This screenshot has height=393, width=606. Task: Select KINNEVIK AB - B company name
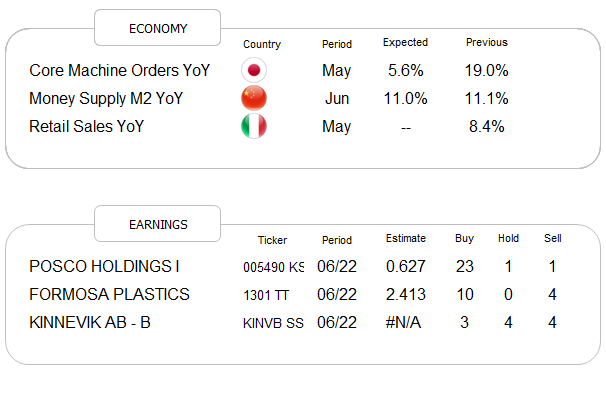[x=90, y=322]
